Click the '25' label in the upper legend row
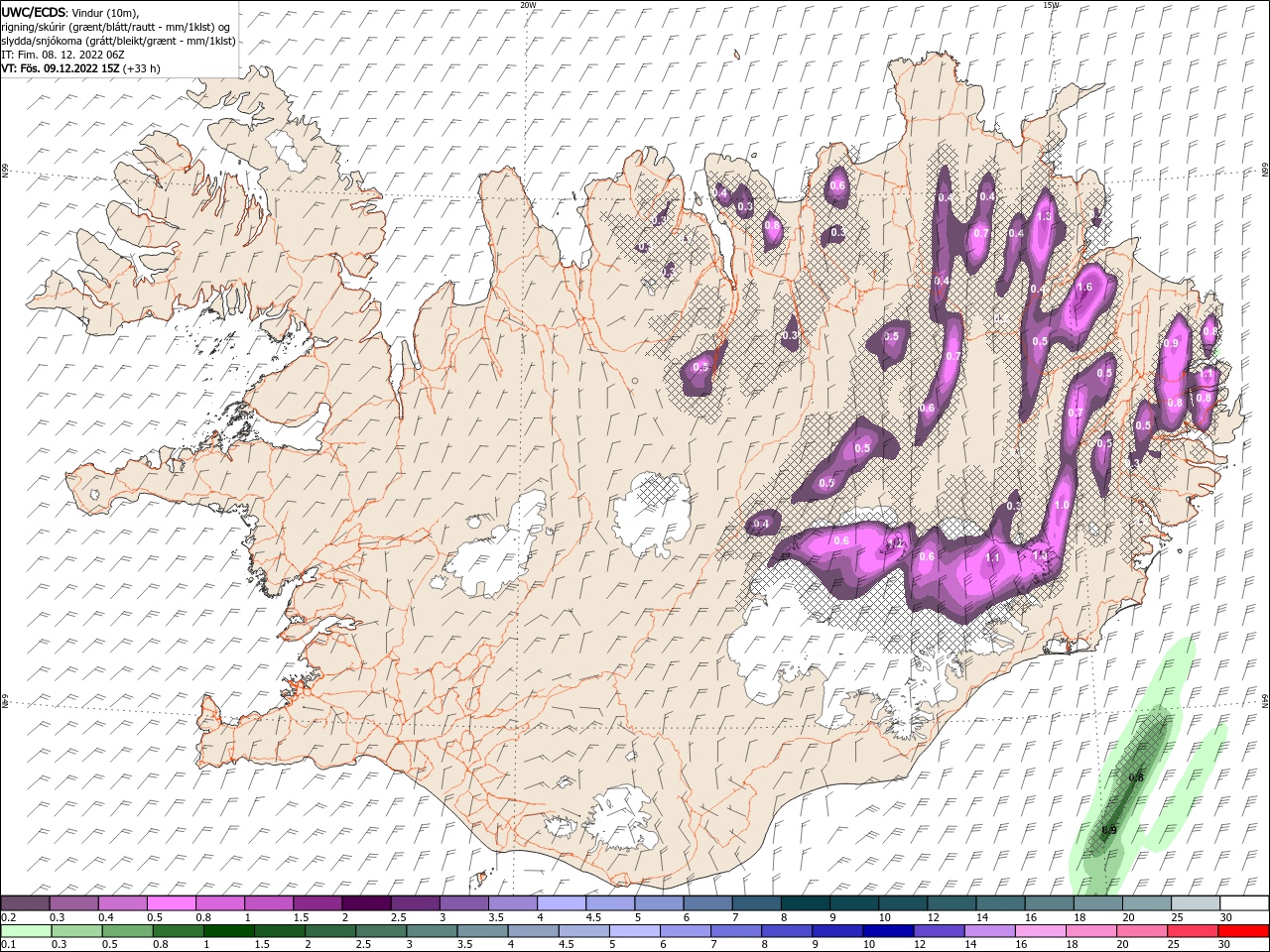Screen dimensions: 1270x952 [1177, 917]
